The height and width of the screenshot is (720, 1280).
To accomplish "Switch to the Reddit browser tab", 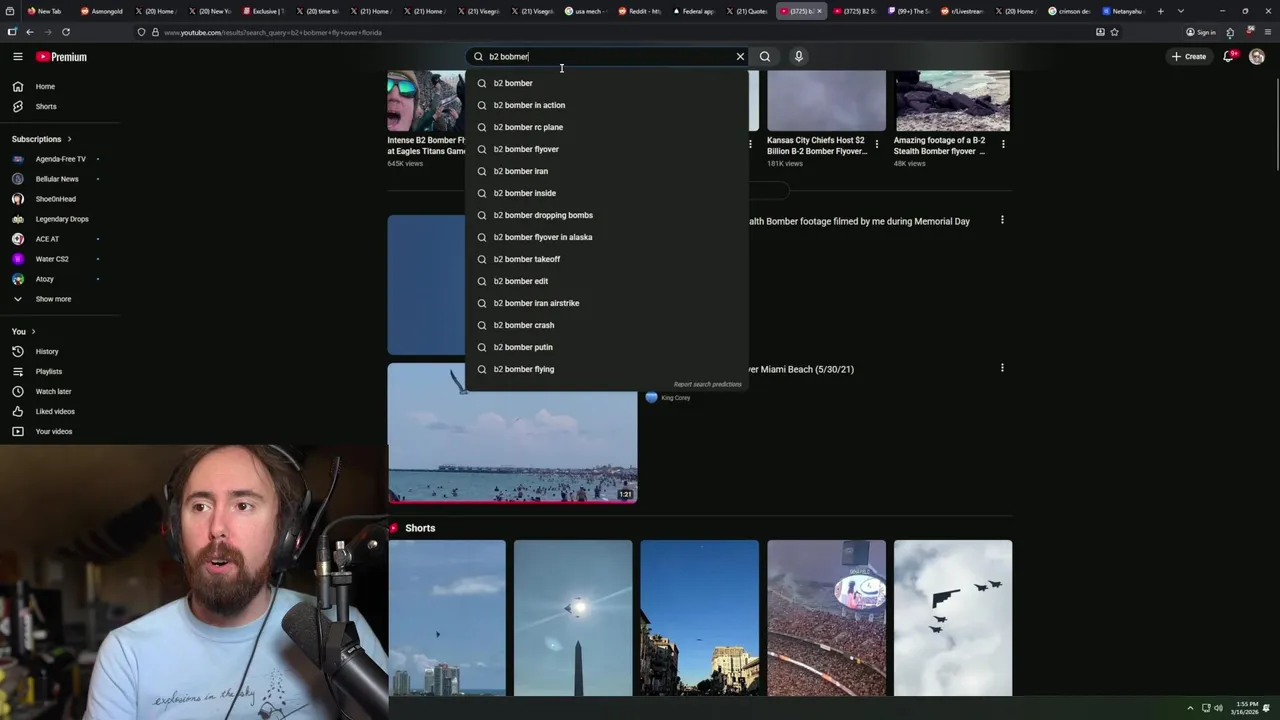I will click(x=639, y=11).
